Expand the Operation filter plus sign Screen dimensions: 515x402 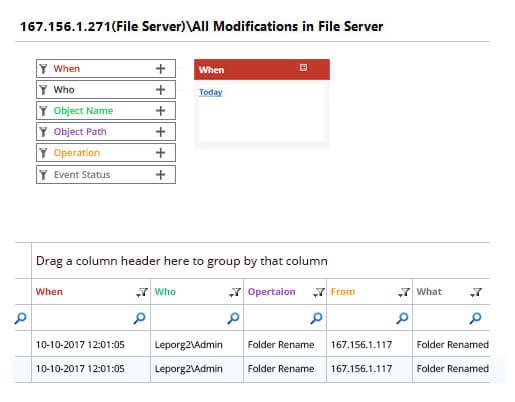161,153
